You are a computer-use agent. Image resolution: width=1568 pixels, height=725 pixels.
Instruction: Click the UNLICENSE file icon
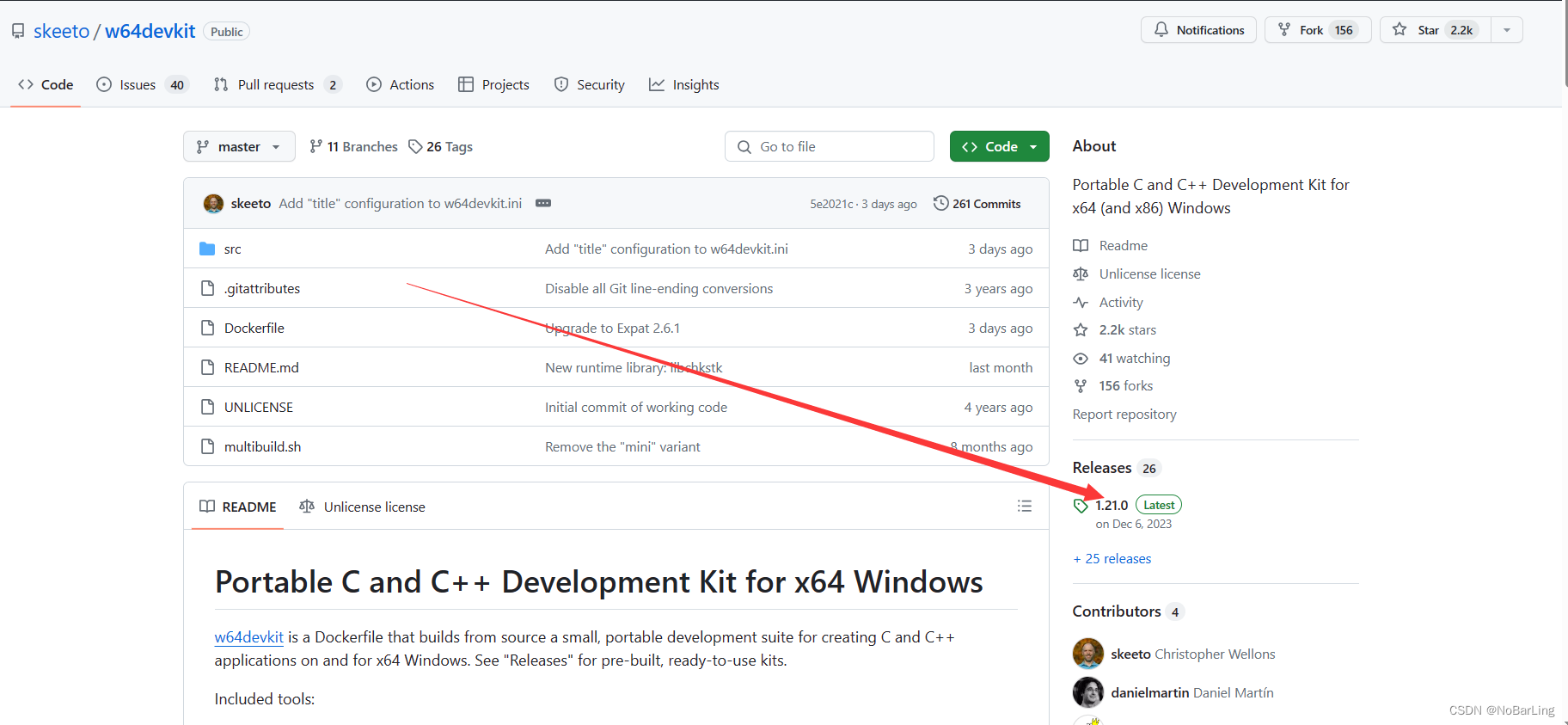(x=207, y=407)
